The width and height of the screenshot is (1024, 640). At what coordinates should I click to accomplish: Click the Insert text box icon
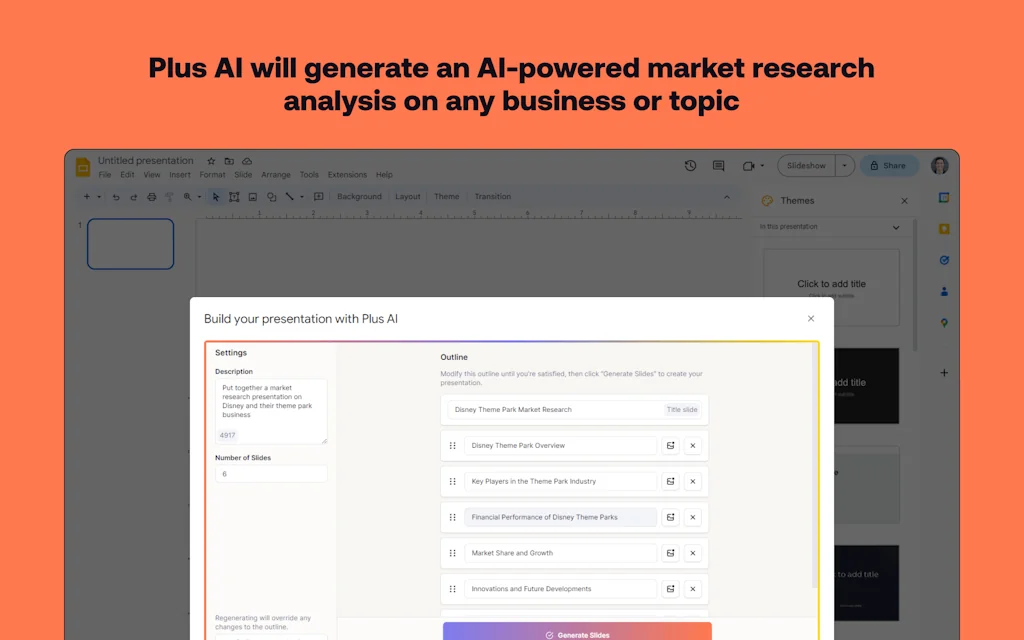click(x=234, y=197)
